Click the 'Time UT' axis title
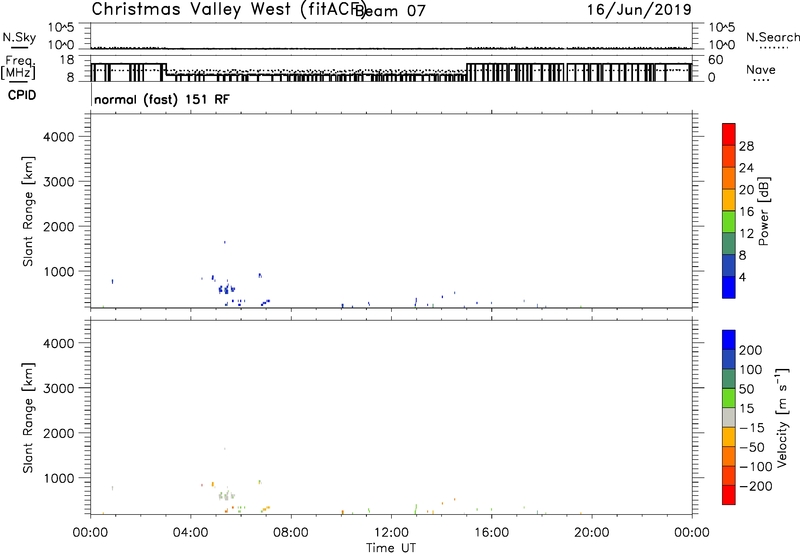This screenshot has height=554, width=800. coord(391,548)
